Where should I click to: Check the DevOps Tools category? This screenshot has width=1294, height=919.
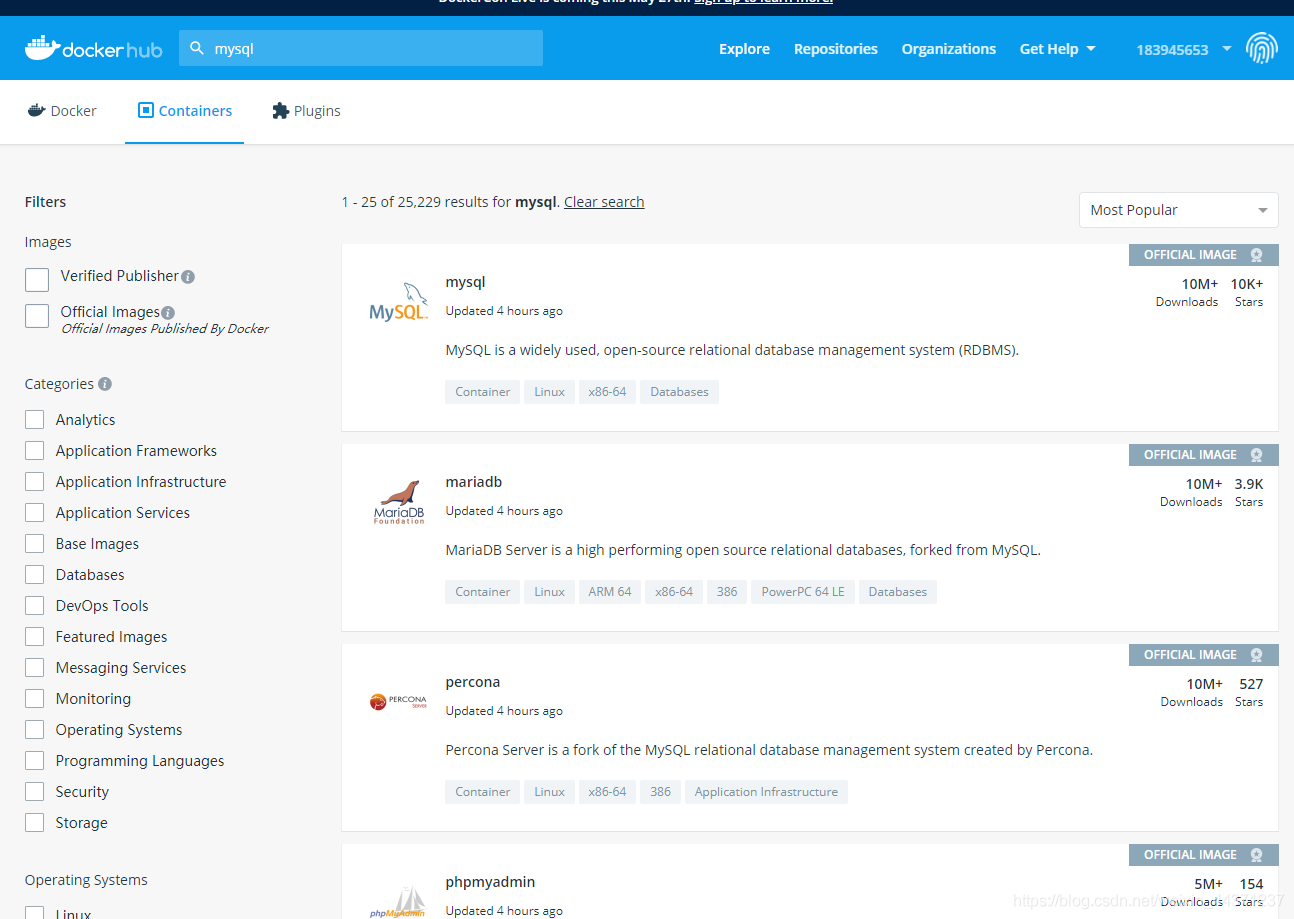click(35, 605)
